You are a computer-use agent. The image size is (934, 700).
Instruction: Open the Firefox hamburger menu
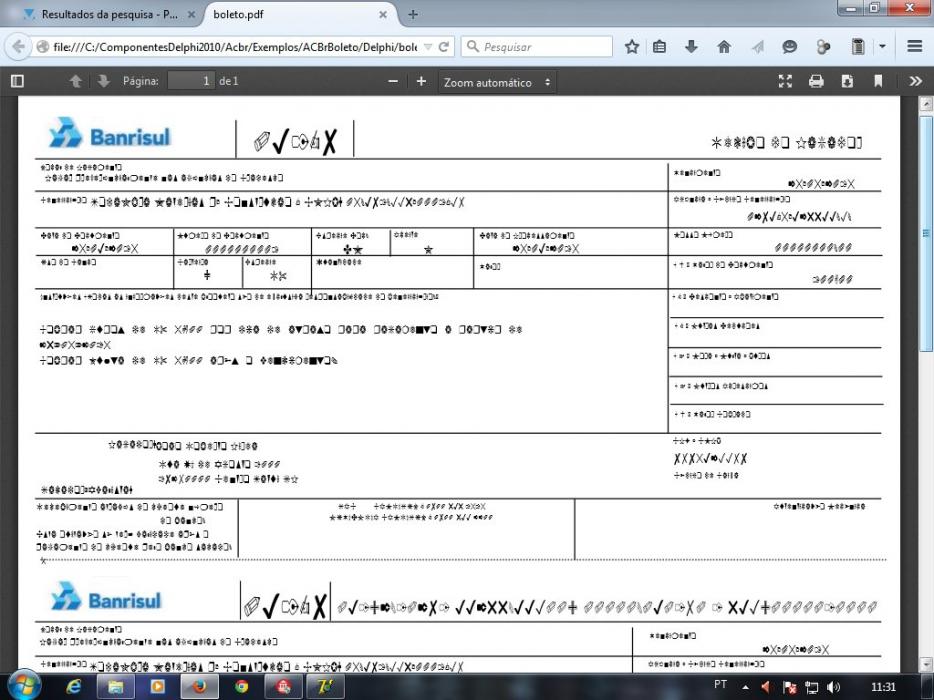pyautogui.click(x=915, y=46)
